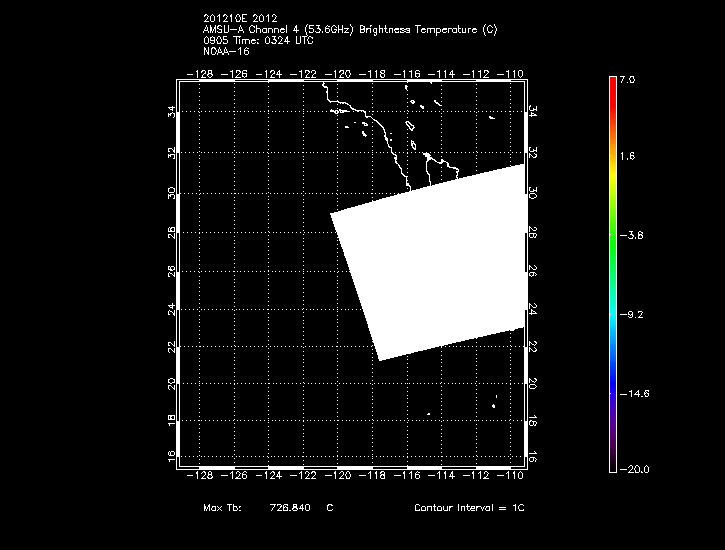Select the Max Tb value 726.840
The height and width of the screenshot is (550, 725).
[x=289, y=508]
